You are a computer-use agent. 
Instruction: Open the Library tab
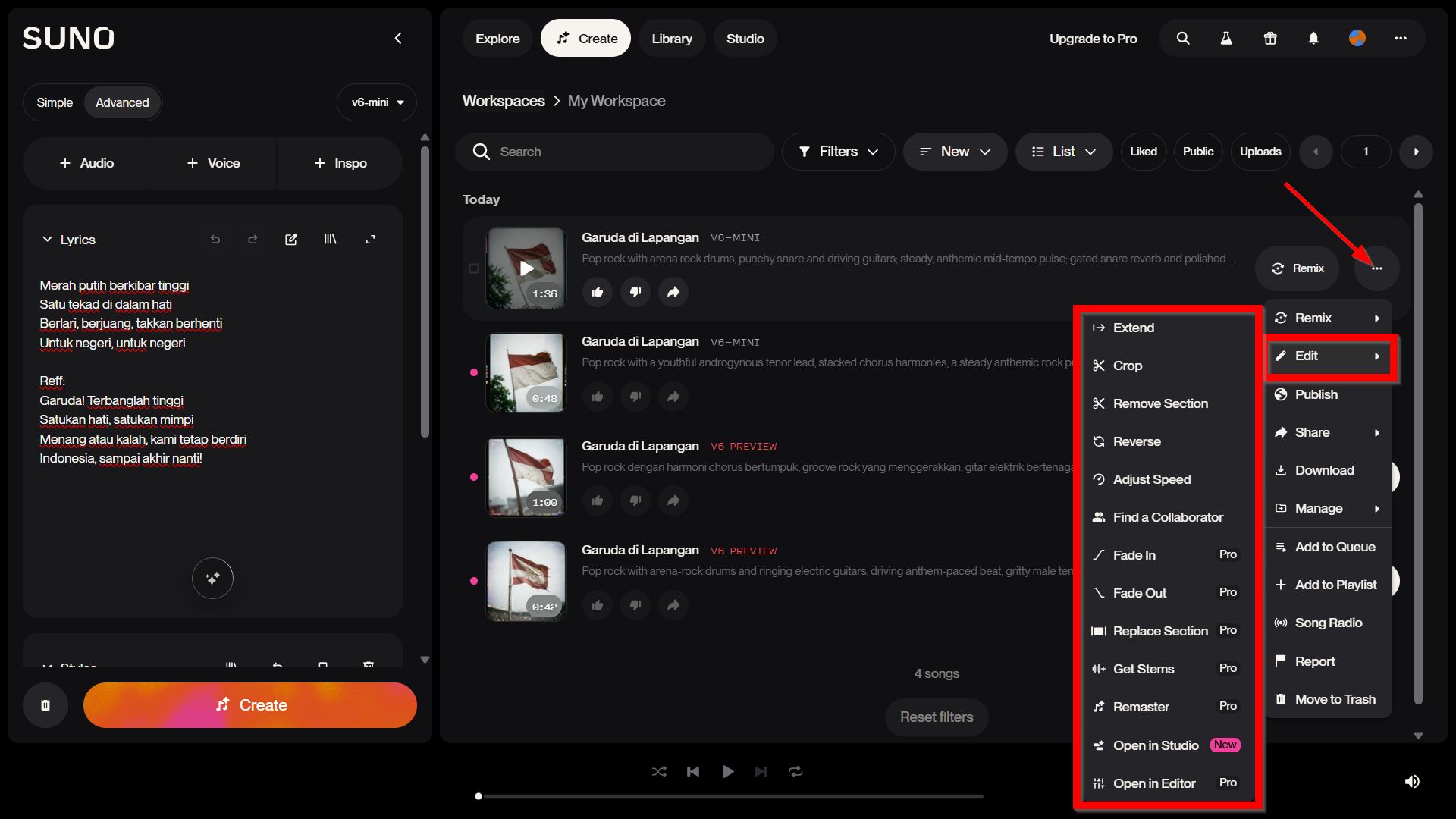(x=672, y=39)
